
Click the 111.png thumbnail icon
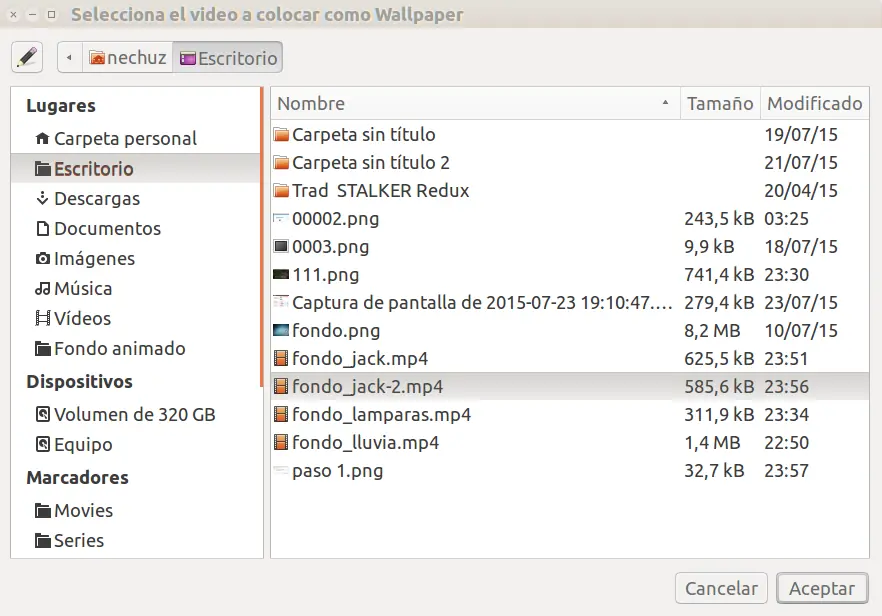[x=281, y=275]
